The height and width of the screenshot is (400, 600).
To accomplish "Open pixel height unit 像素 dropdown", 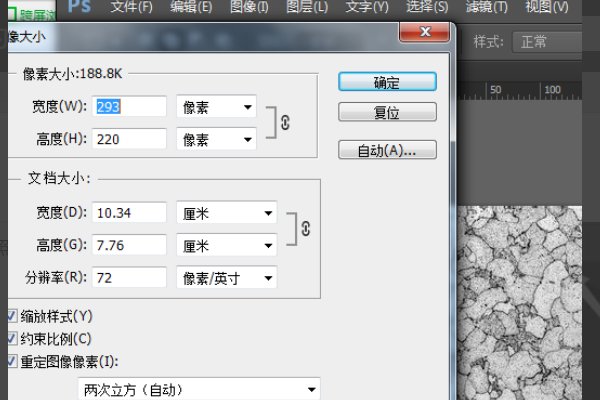I will [216, 139].
